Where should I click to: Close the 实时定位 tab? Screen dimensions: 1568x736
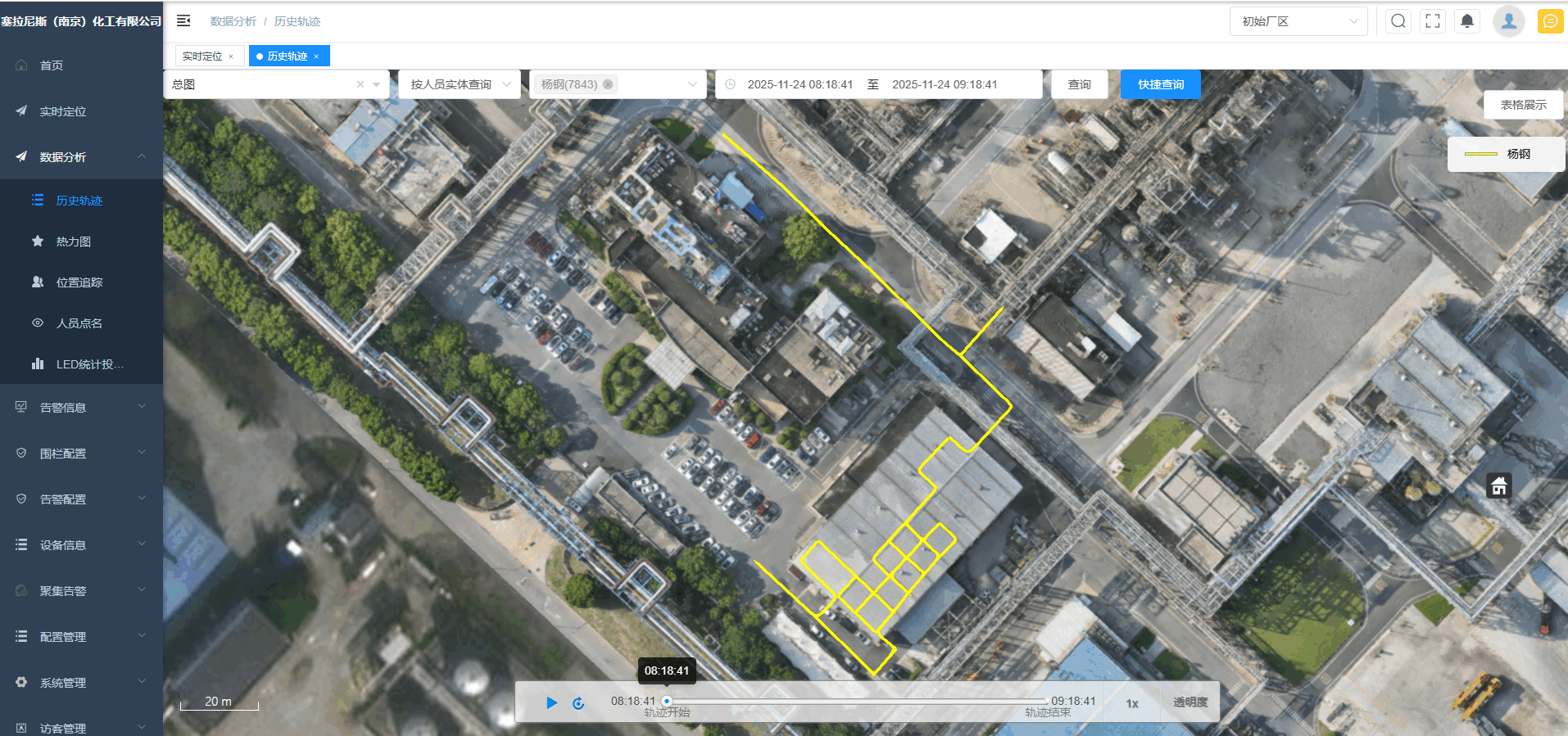tap(231, 56)
